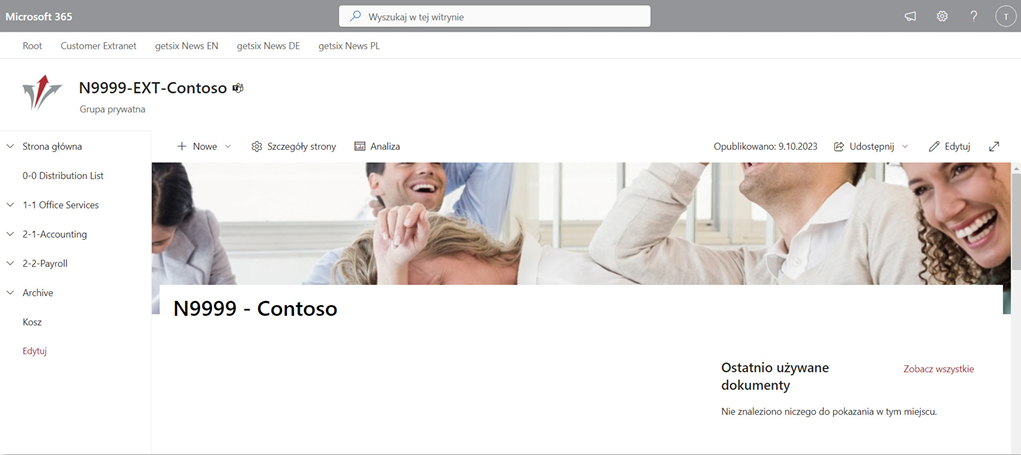The width and height of the screenshot is (1021, 455).
Task: Open the Udostępnij dropdown chevron
Action: pos(904,146)
